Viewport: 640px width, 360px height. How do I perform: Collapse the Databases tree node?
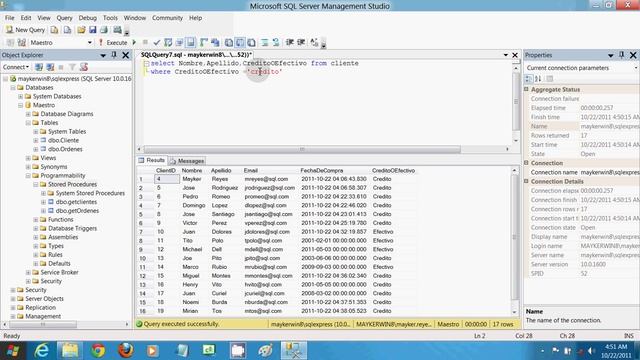13,88
